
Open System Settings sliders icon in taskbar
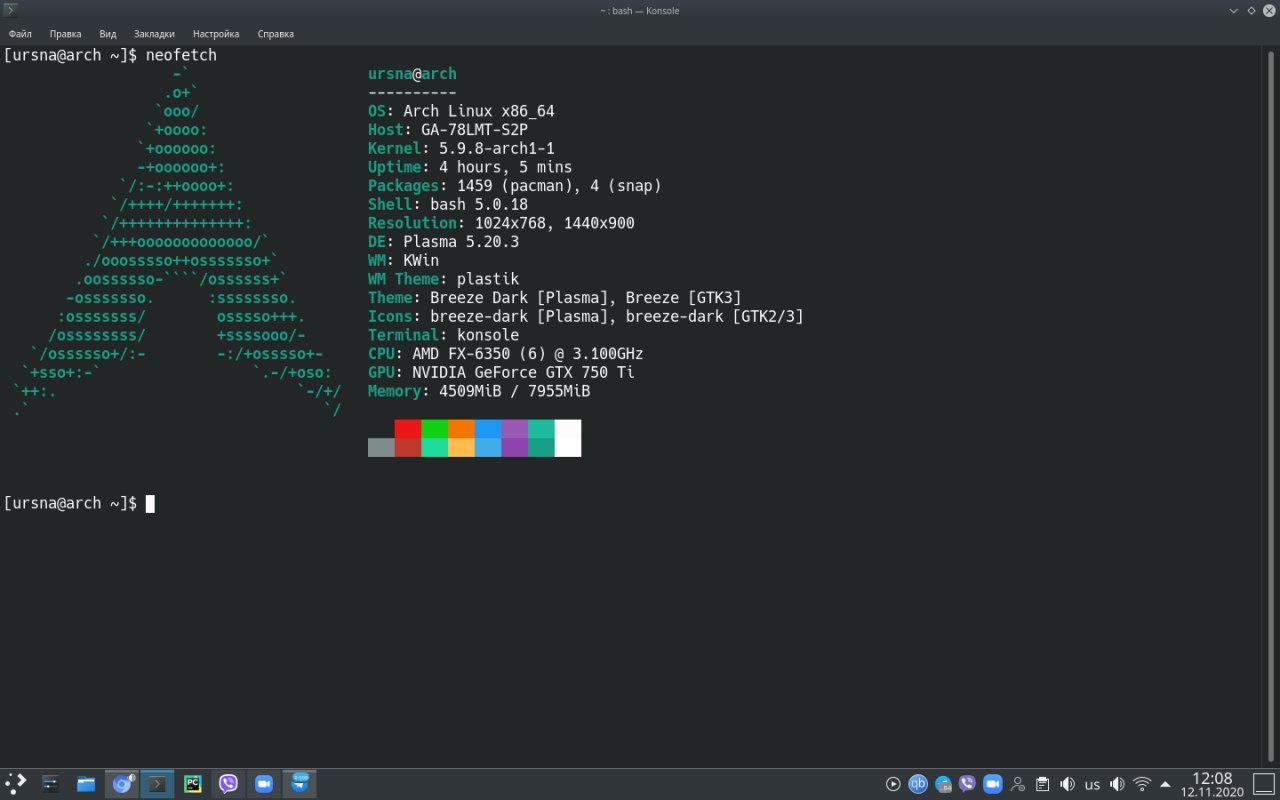coord(51,784)
